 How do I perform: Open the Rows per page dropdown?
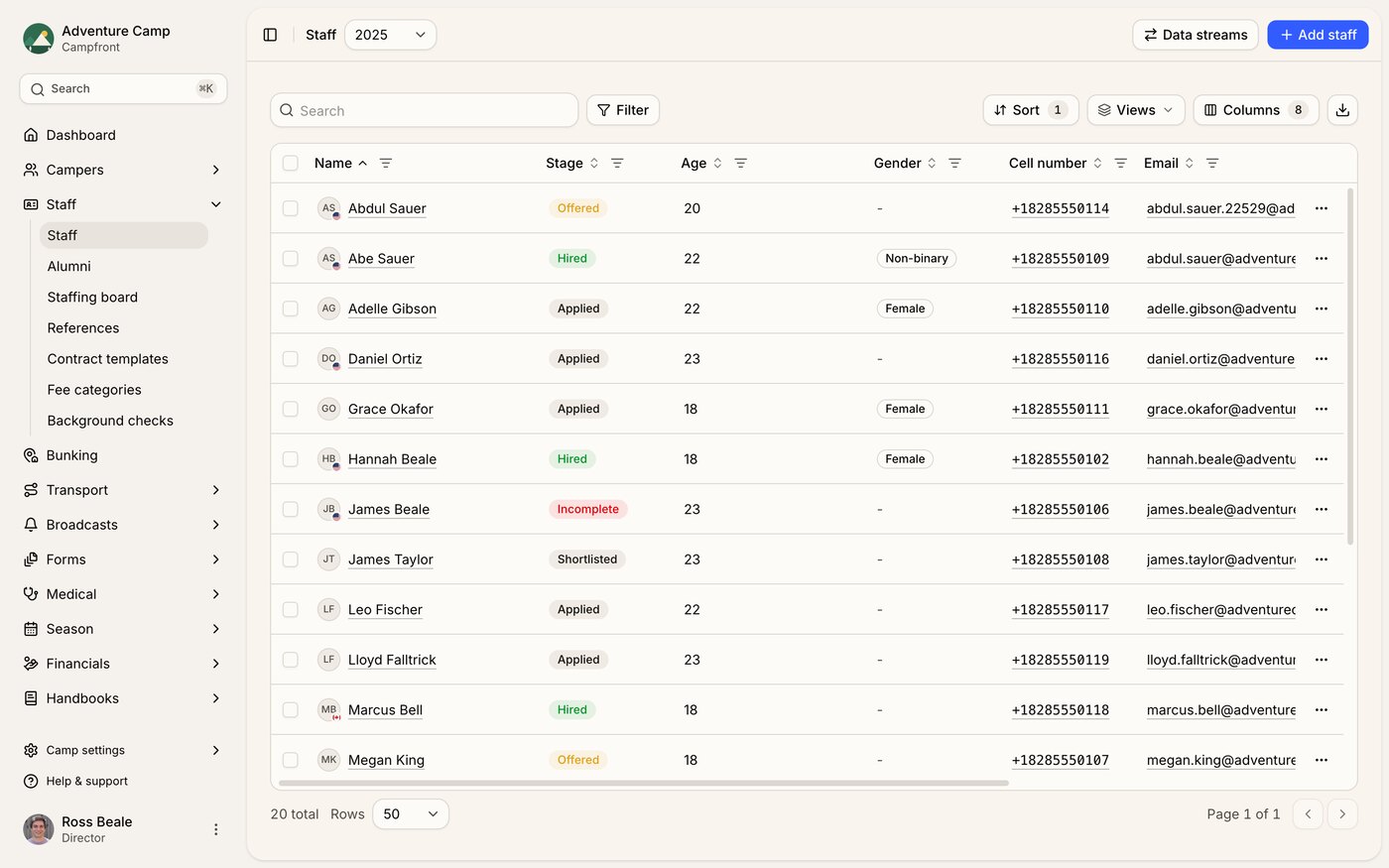[x=411, y=813]
